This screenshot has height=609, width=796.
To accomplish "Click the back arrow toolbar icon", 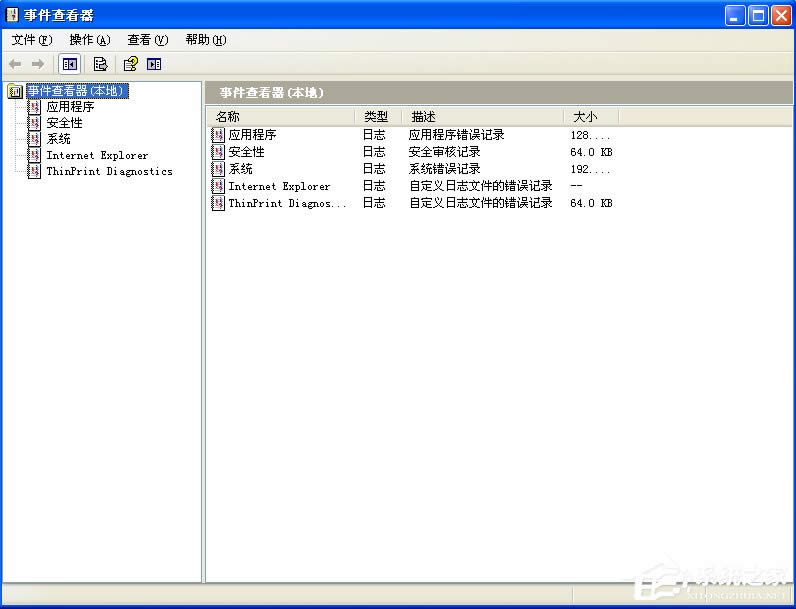I will (15, 64).
